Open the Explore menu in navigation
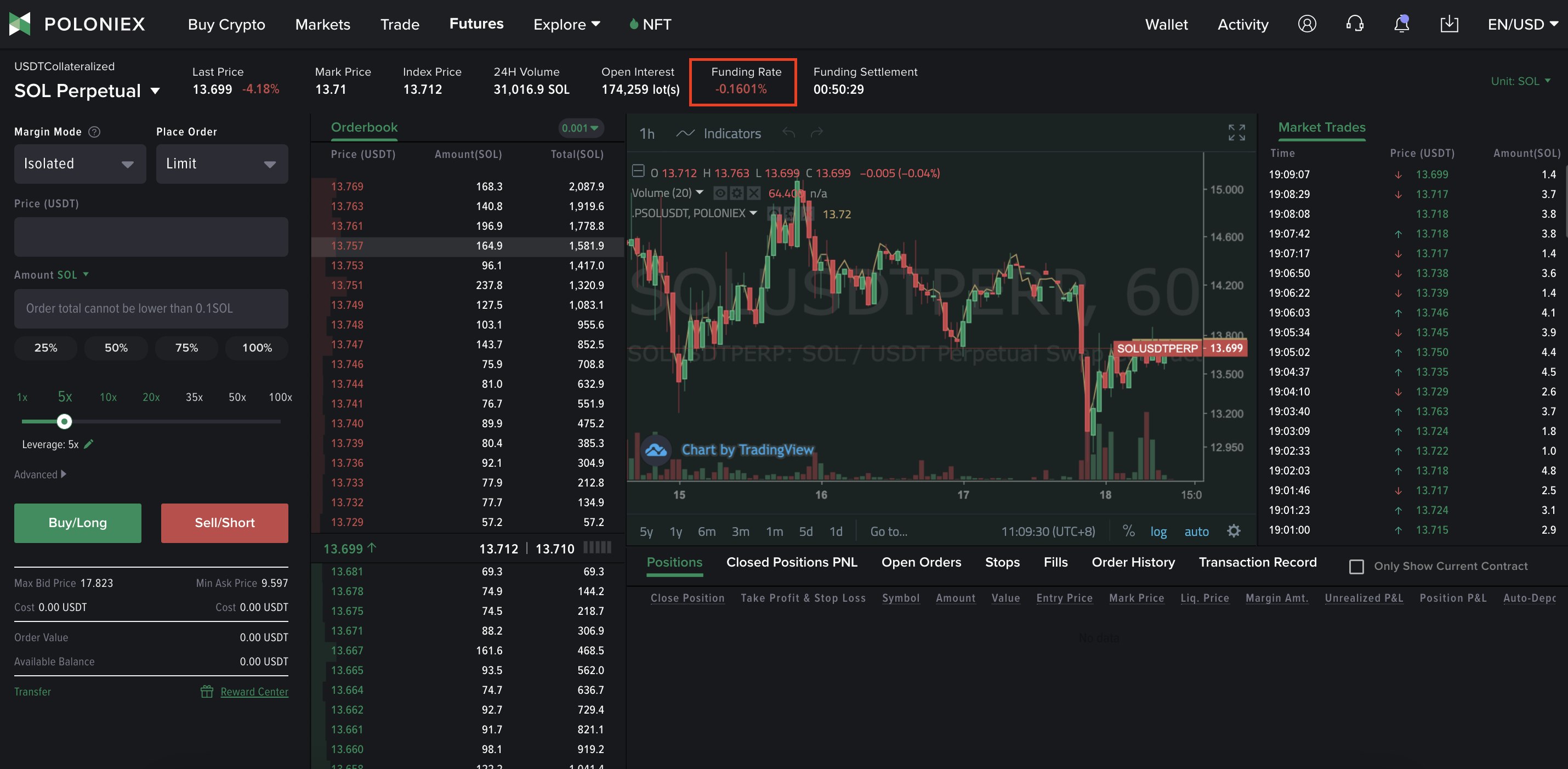Viewport: 1568px width, 769px height. (566, 22)
